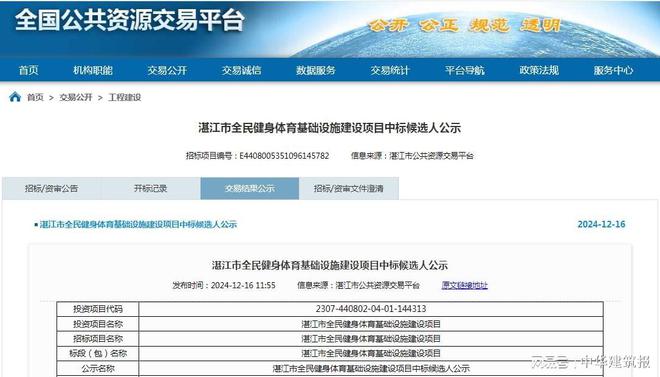This screenshot has height=377, width=660.
Task: Click the 公示名称 label cell
Action: click(98, 369)
